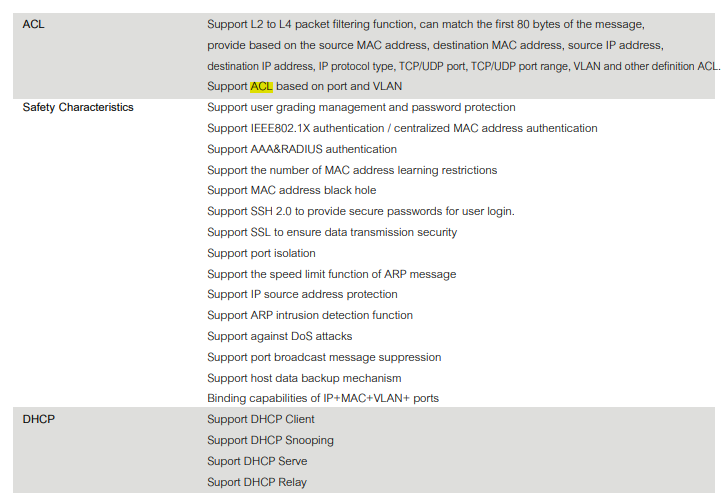Screen dimensions: 722x495
Task: Click the Binding capabilities of IP+MAC+VLAN+ line
Action: click(323, 398)
